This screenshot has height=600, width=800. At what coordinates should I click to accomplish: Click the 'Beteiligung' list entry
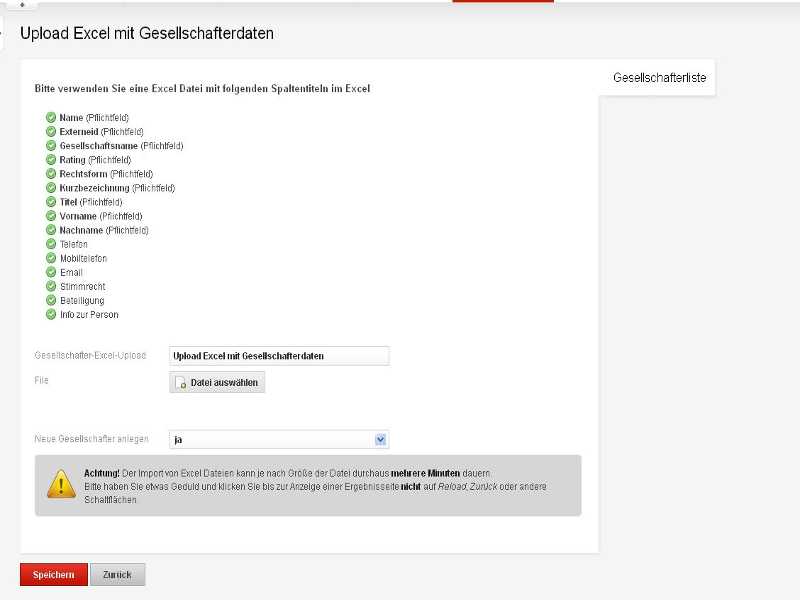[82, 301]
